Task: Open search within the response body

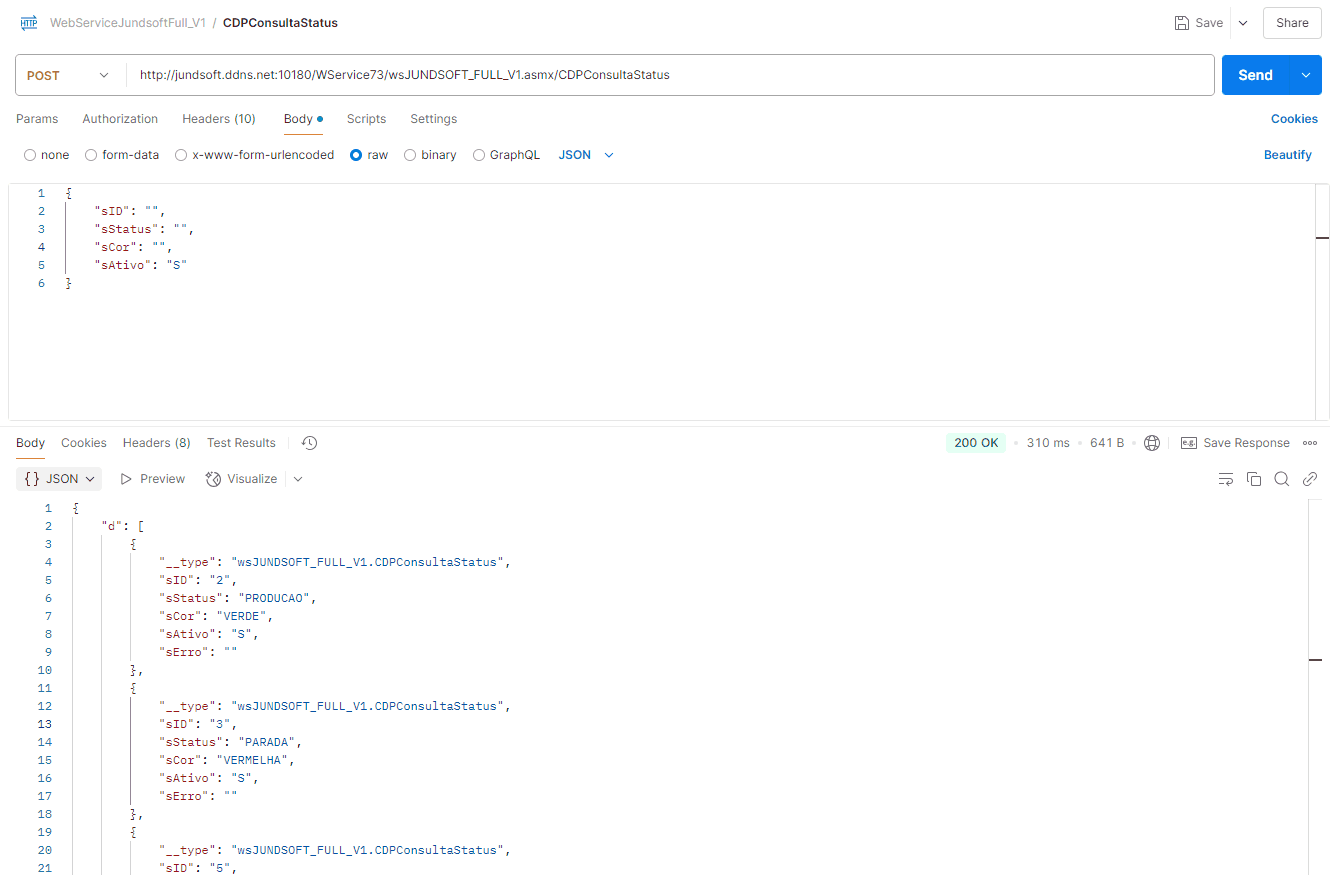Action: [x=1282, y=479]
